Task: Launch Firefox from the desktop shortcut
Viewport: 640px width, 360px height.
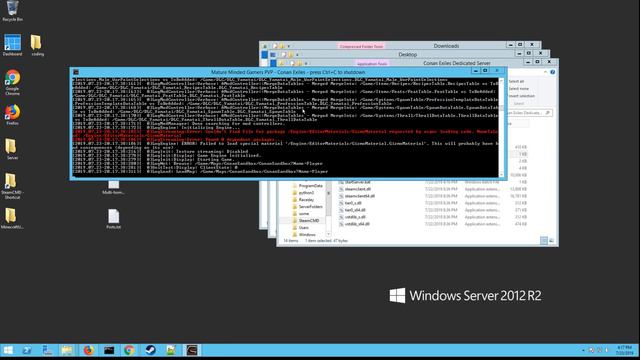Action: click(12, 115)
